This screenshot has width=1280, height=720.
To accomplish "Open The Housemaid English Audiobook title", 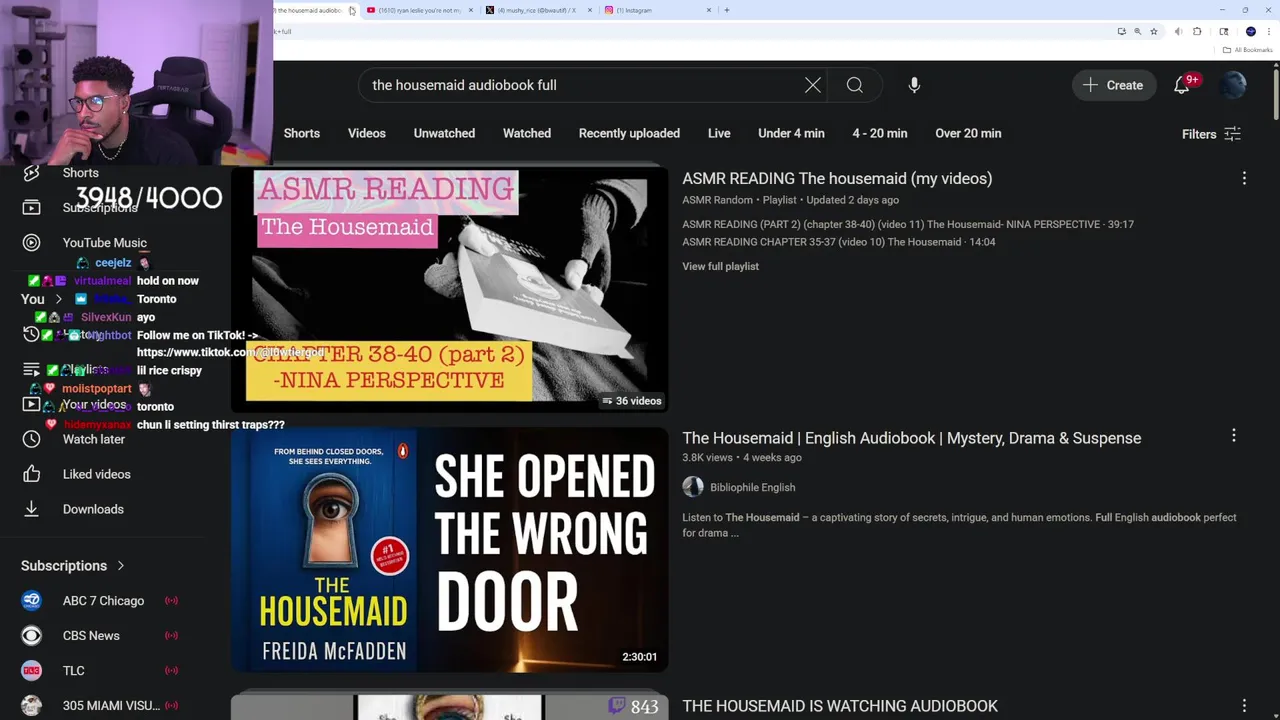I will coord(911,438).
